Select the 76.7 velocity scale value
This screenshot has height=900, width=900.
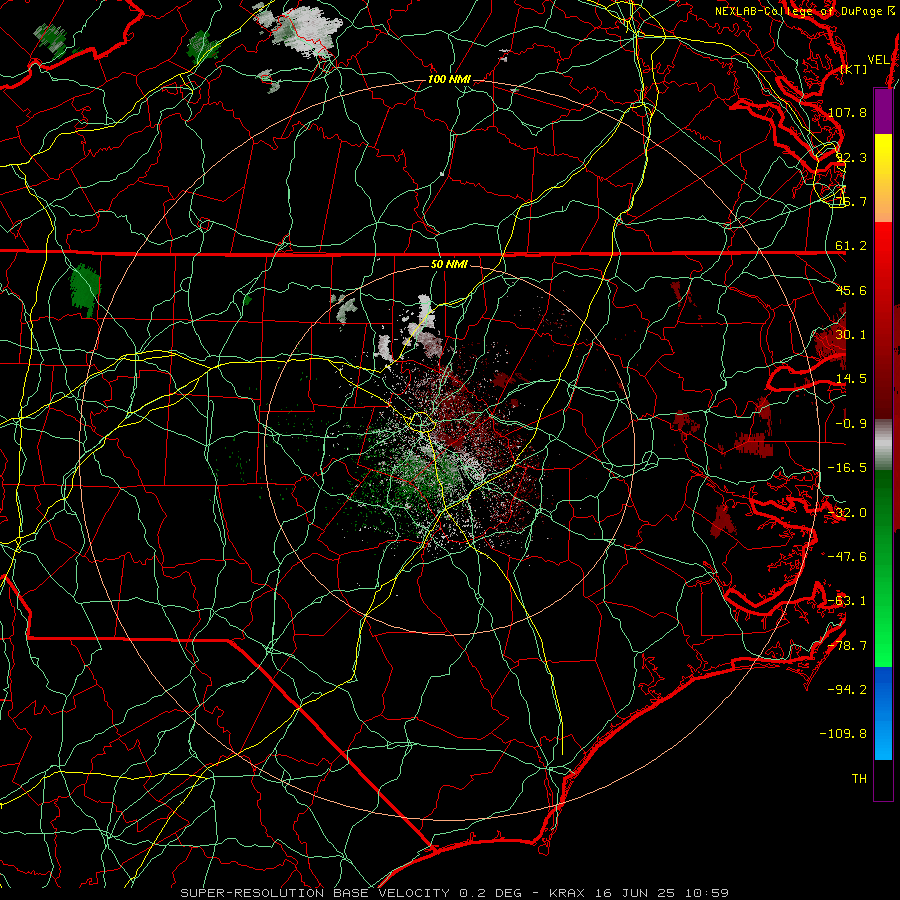(850, 201)
